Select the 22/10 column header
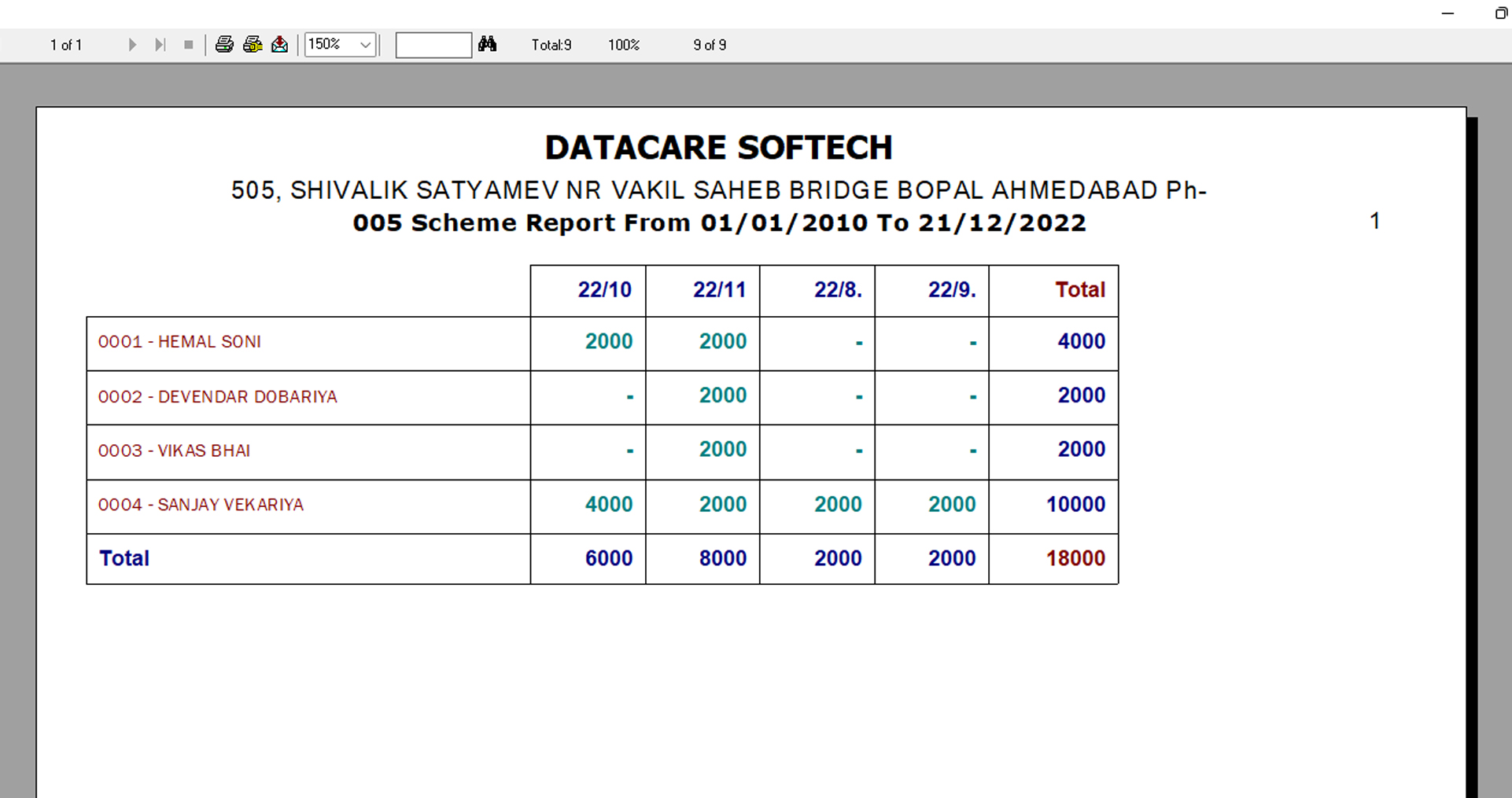Viewport: 1512px width, 798px height. pyautogui.click(x=605, y=290)
